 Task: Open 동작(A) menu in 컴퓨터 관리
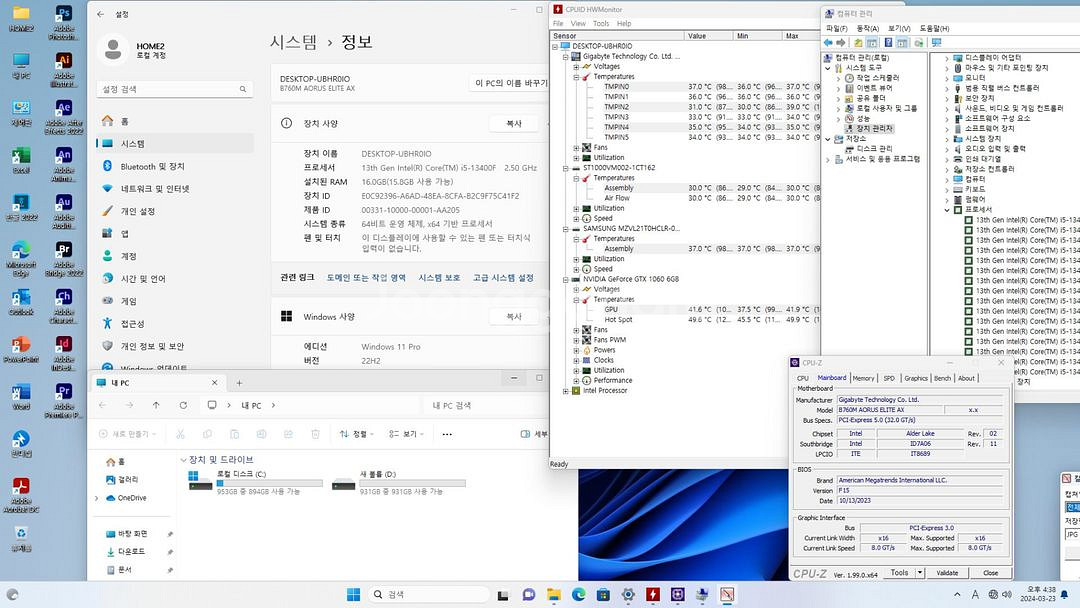click(x=868, y=28)
